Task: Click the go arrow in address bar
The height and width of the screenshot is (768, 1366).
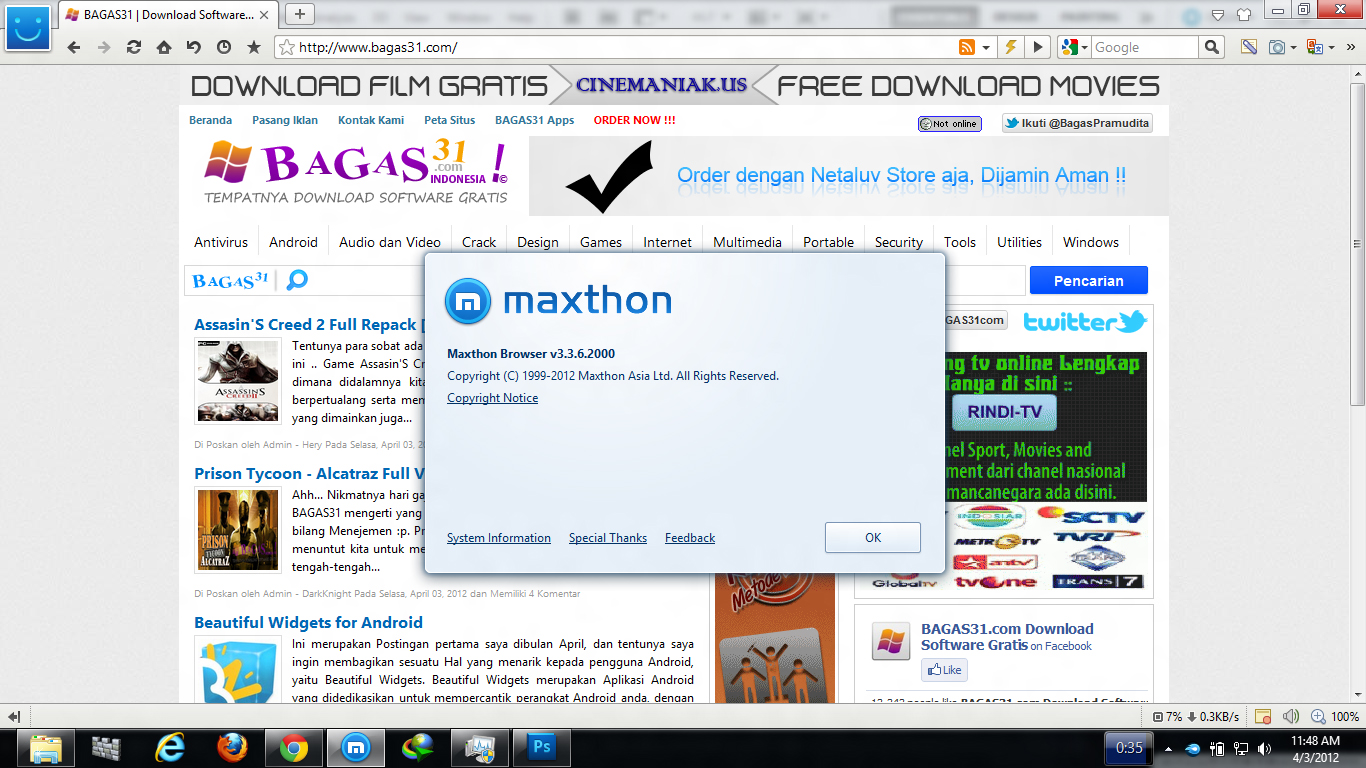Action: (x=1038, y=47)
